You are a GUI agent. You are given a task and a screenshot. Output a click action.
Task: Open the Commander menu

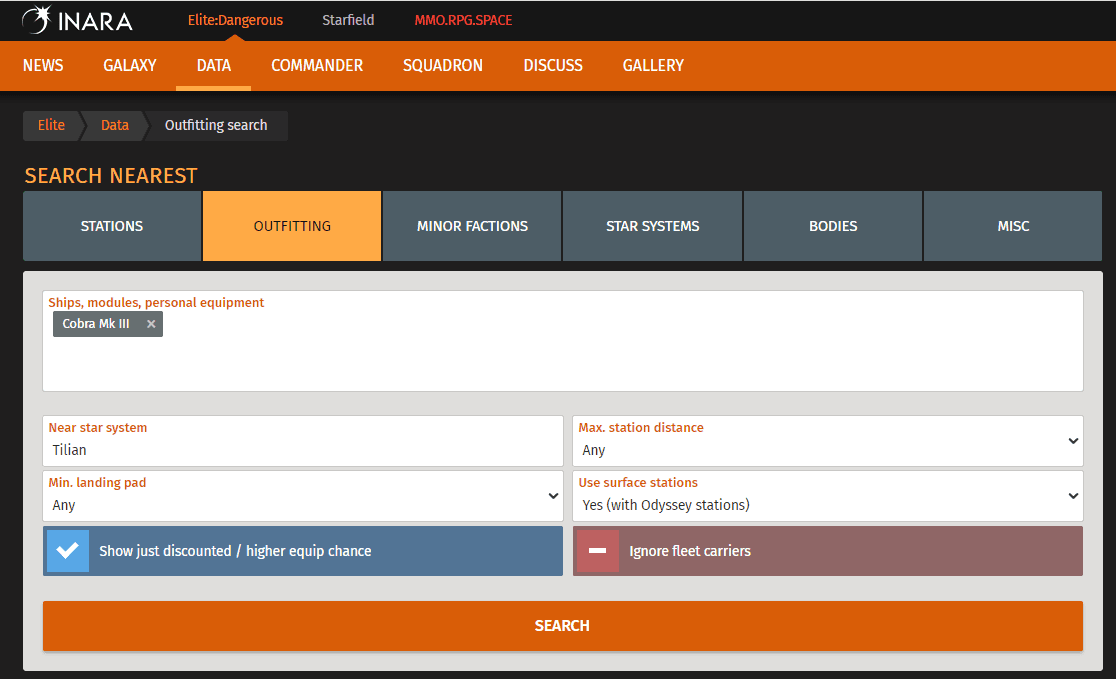click(x=317, y=65)
